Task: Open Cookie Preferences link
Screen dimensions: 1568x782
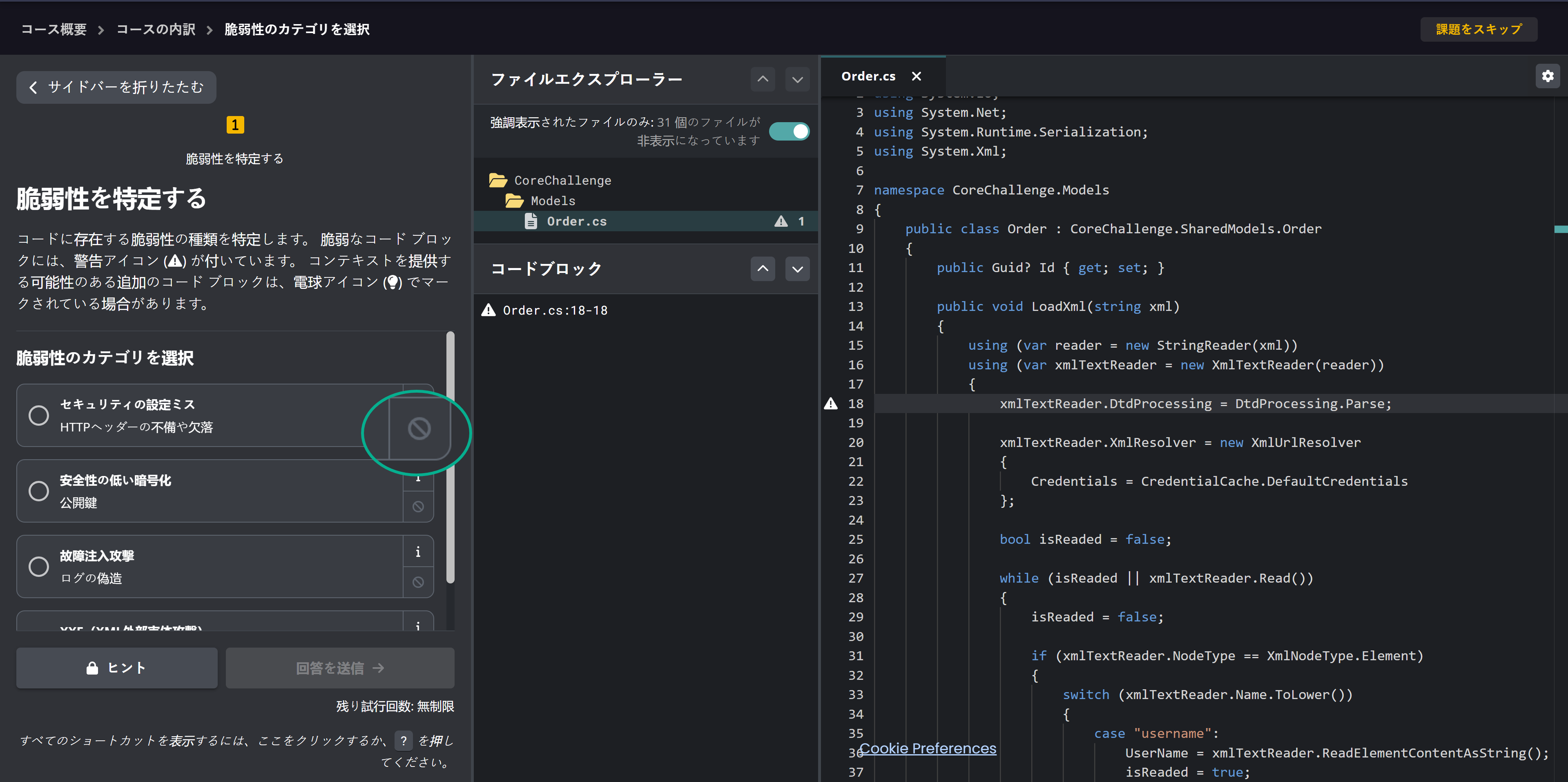Action: pyautogui.click(x=928, y=748)
